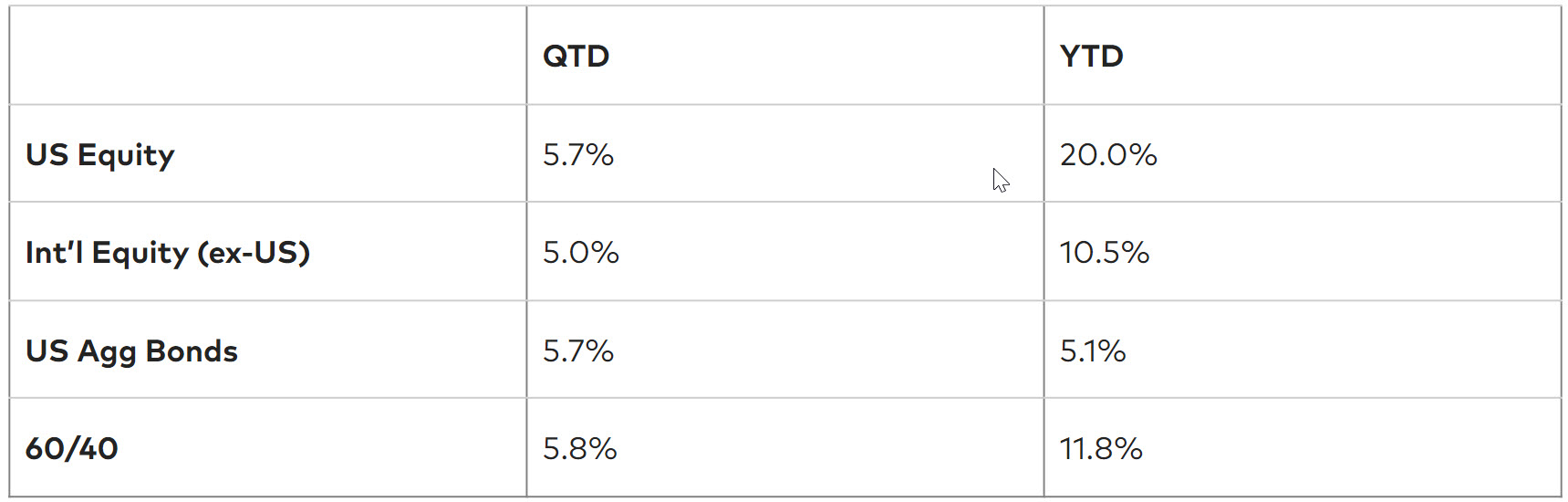Click the letters YTD in header
This screenshot has width=1568, height=502.
[1091, 56]
